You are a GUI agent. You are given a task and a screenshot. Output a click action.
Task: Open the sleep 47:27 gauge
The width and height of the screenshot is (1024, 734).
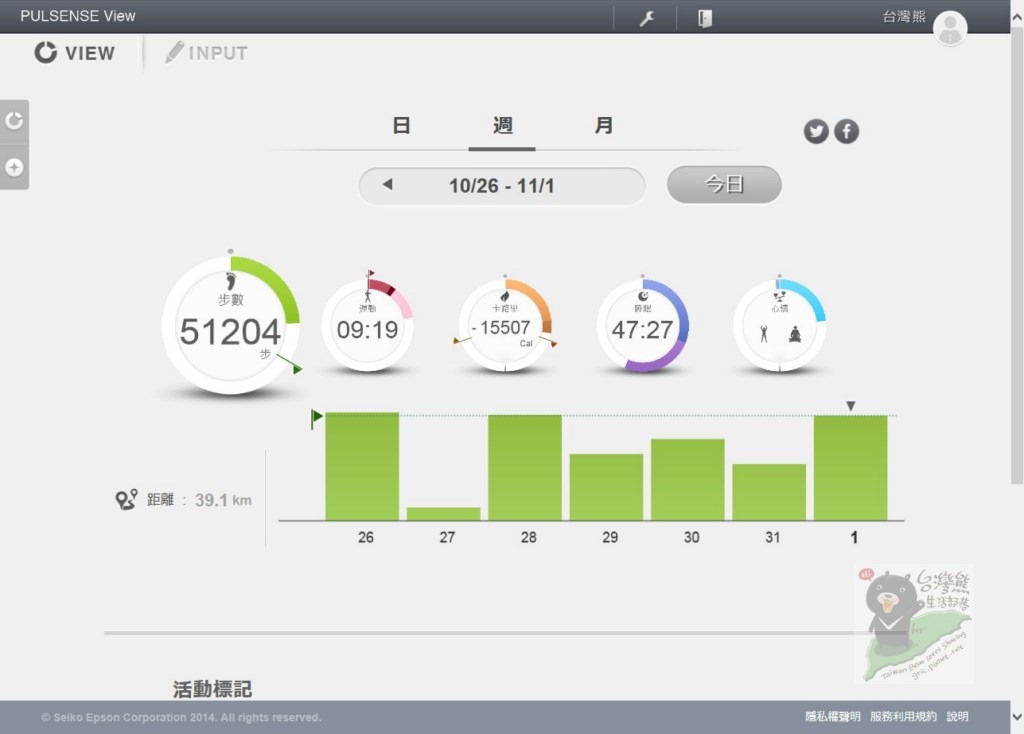tap(643, 325)
